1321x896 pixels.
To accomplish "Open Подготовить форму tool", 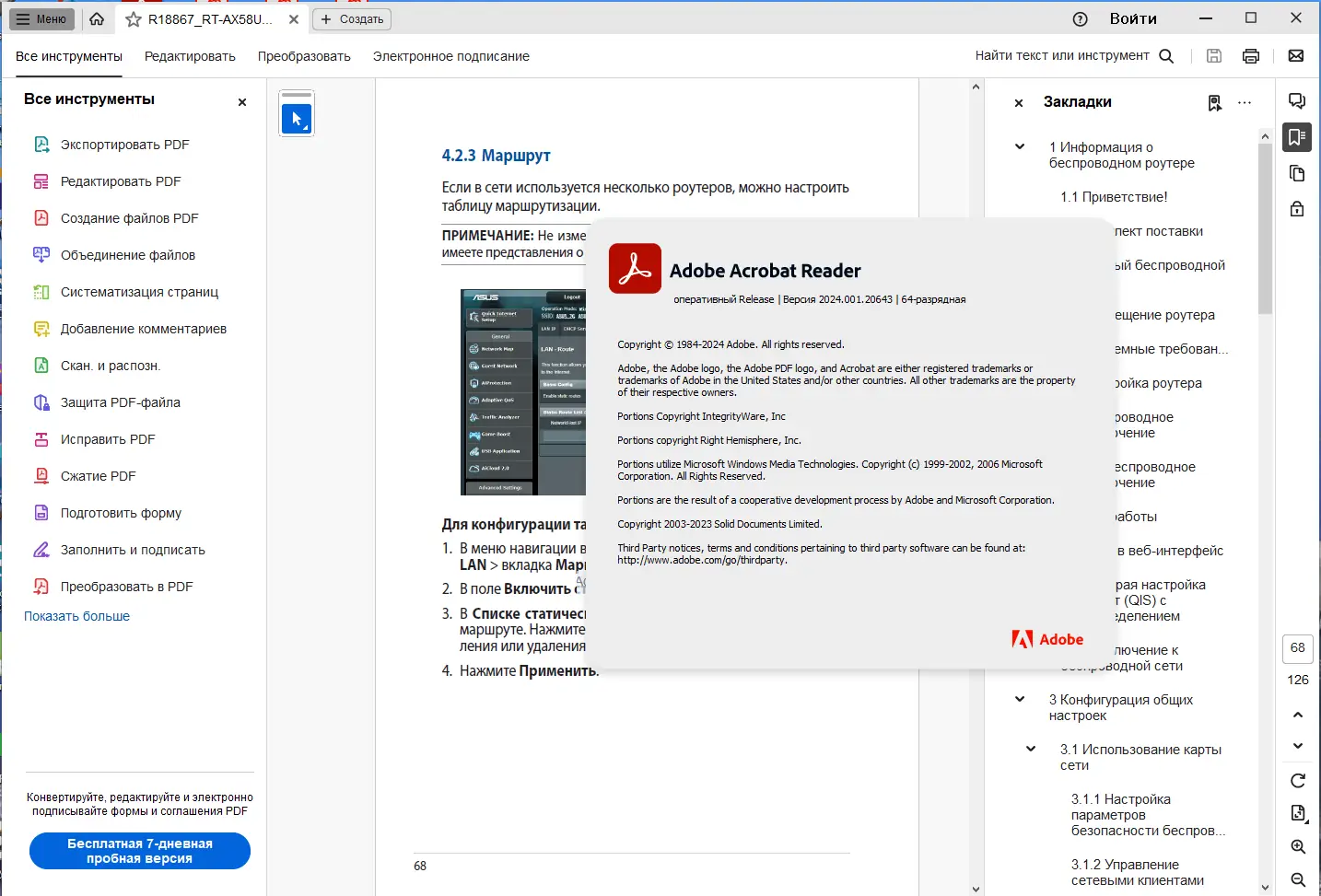I will 122,513.
